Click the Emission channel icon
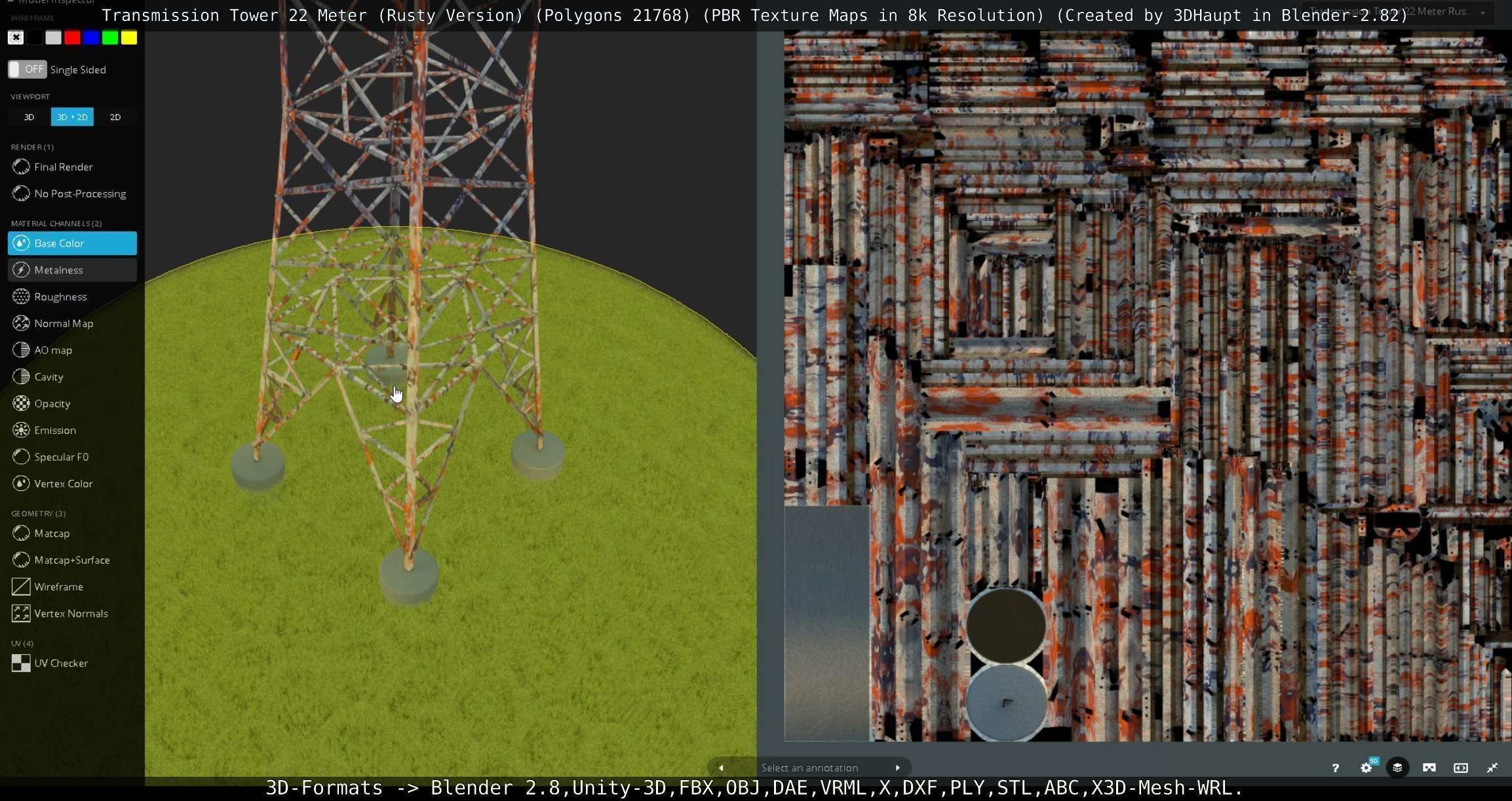This screenshot has height=801, width=1512. 21,430
